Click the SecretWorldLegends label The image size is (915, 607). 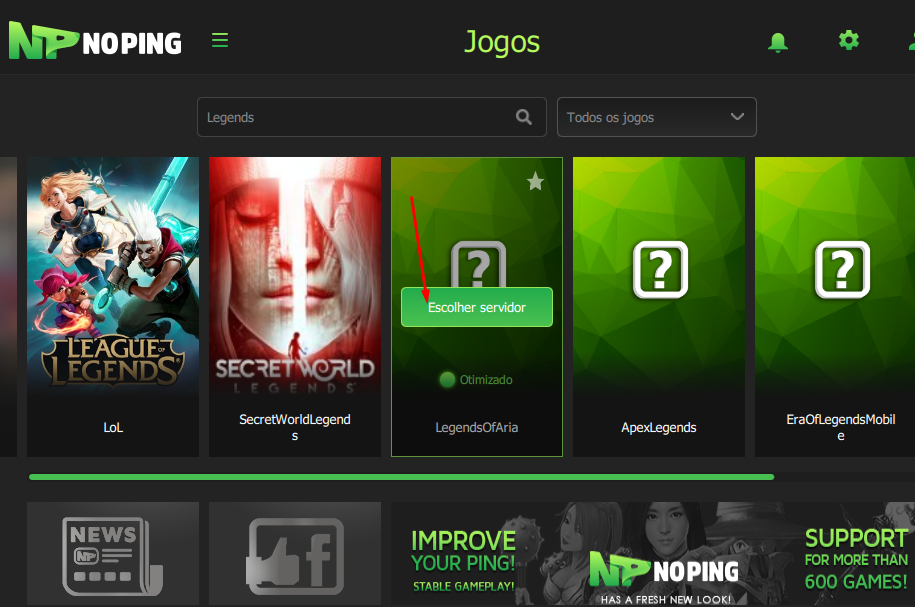(x=295, y=427)
